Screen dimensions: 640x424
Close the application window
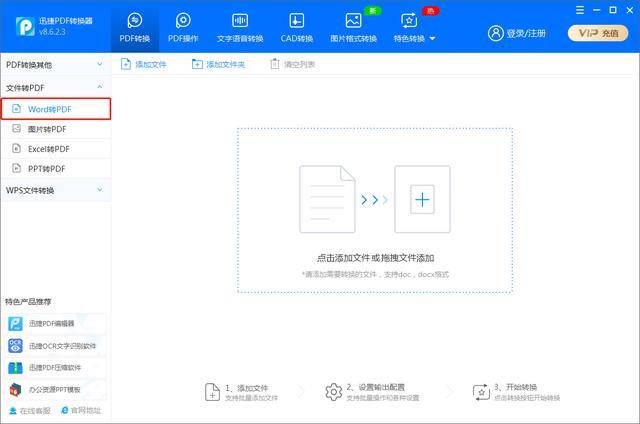click(630, 10)
